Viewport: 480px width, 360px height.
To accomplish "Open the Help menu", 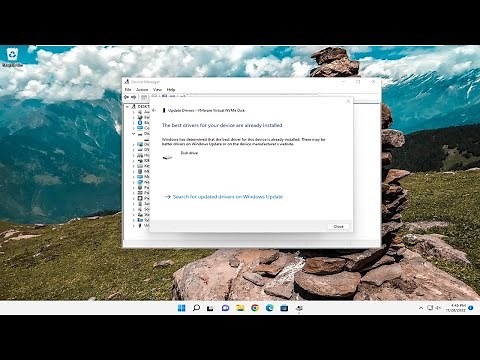I will tap(171, 90).
